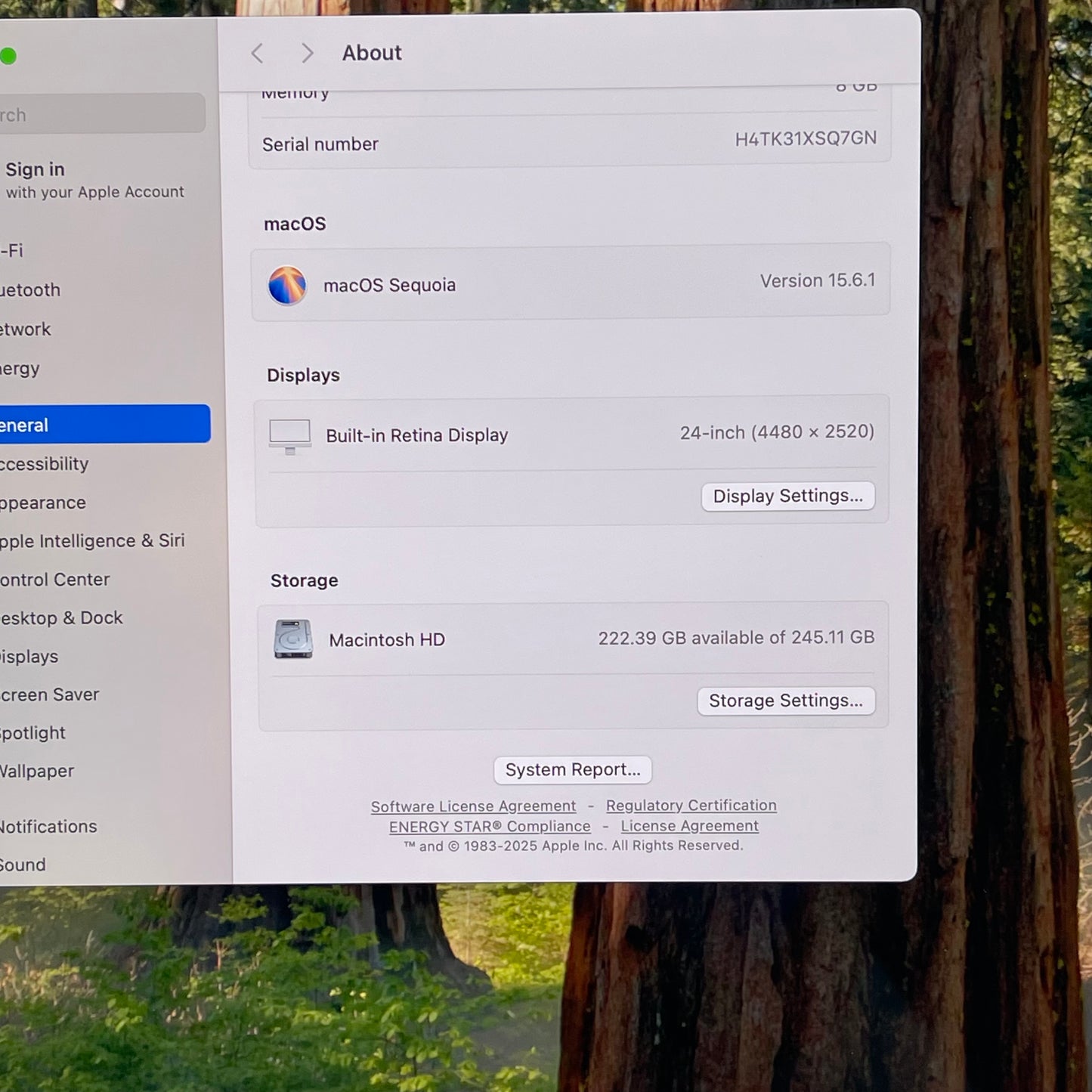
Task: Open the System Report
Action: 572,770
